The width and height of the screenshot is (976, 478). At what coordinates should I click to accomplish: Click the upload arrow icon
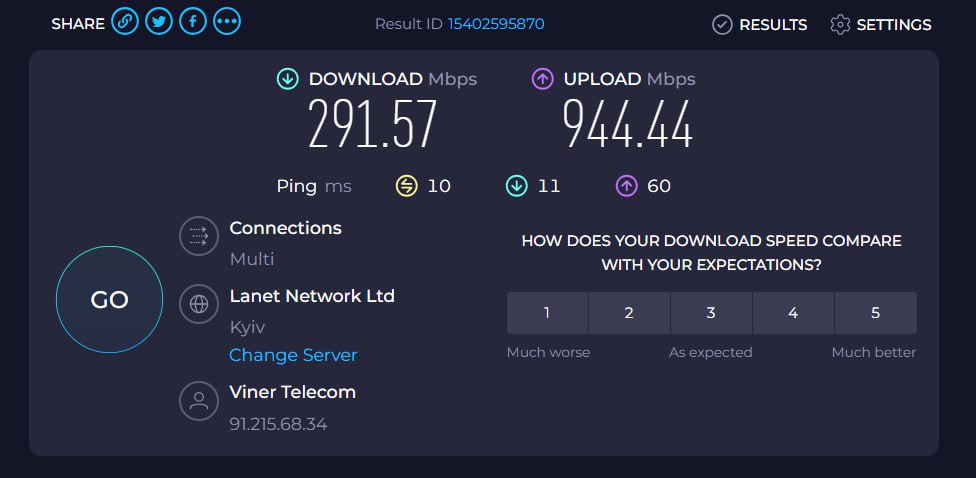point(542,79)
